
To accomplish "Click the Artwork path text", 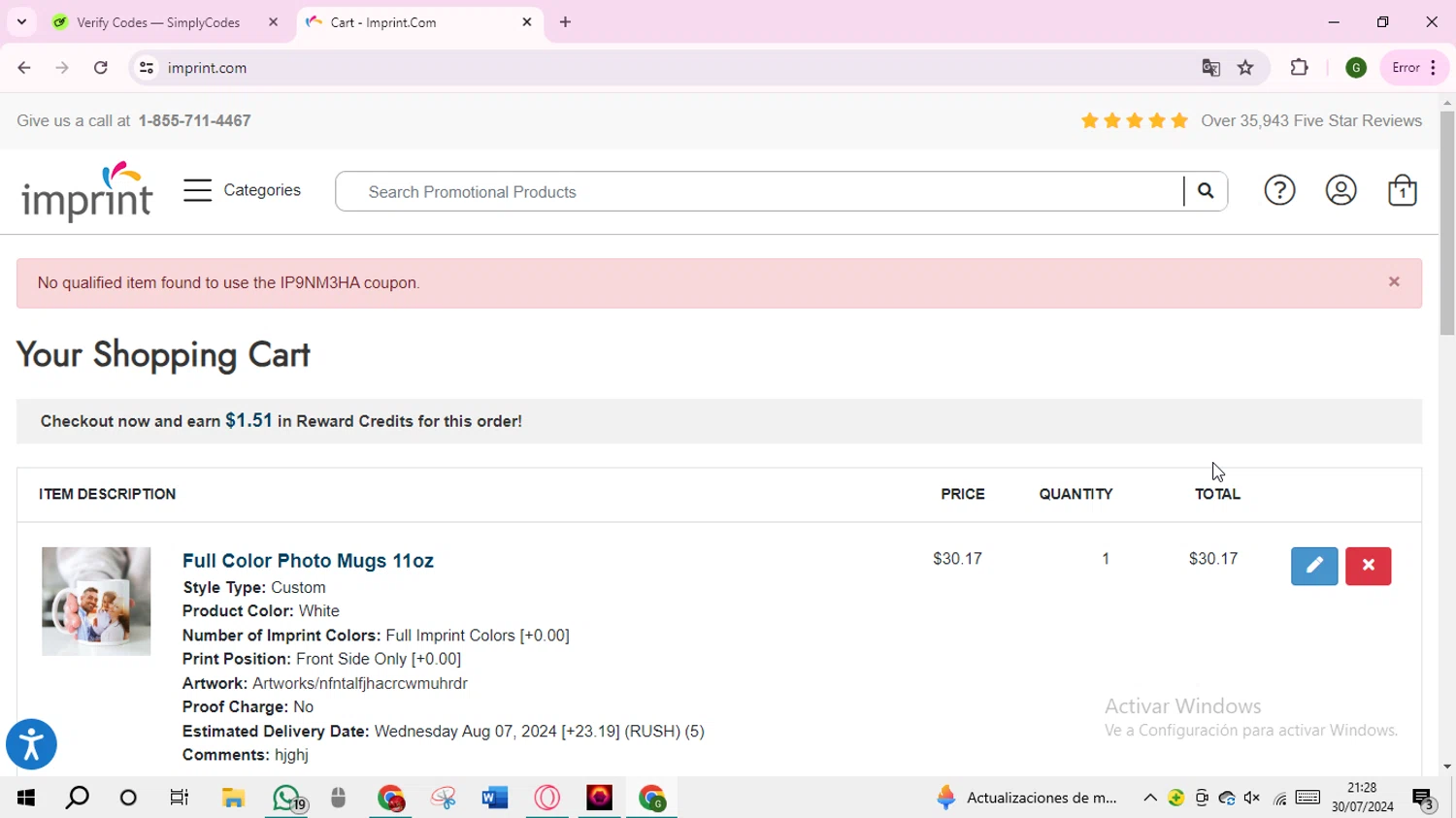I will pos(360,683).
